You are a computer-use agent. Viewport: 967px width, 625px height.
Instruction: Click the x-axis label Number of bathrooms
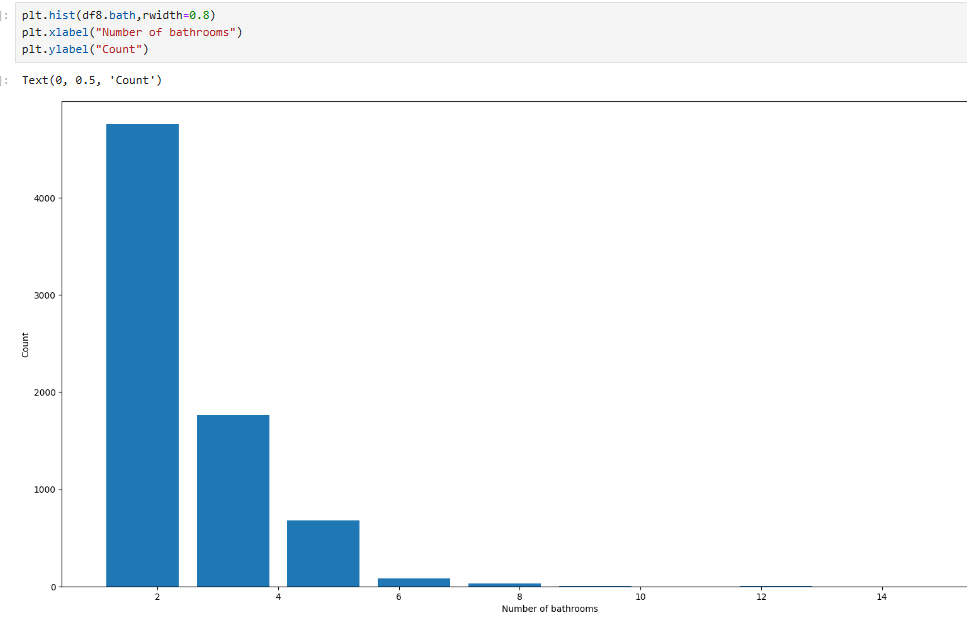coord(549,608)
